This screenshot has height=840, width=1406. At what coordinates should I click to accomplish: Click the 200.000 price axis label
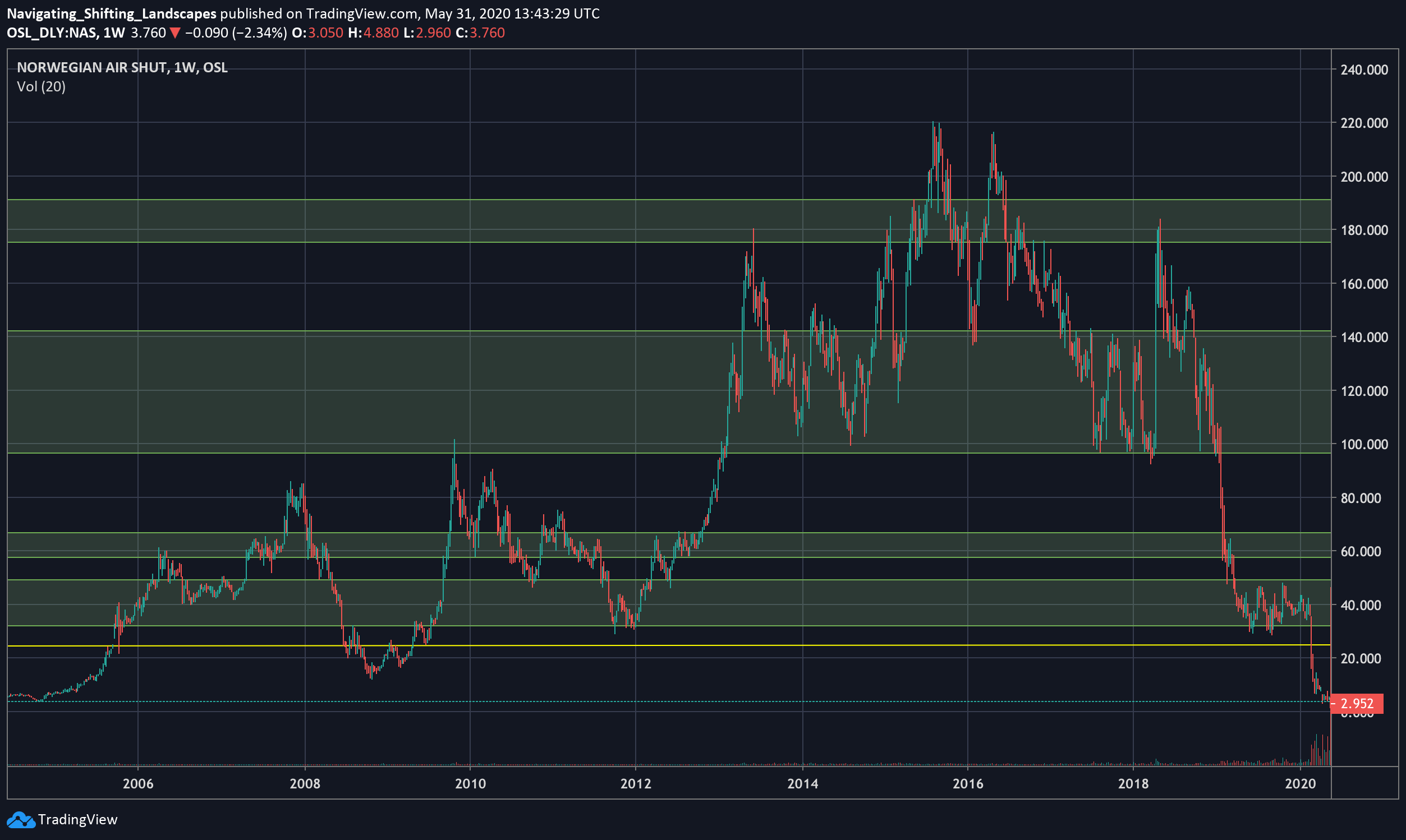click(1364, 177)
